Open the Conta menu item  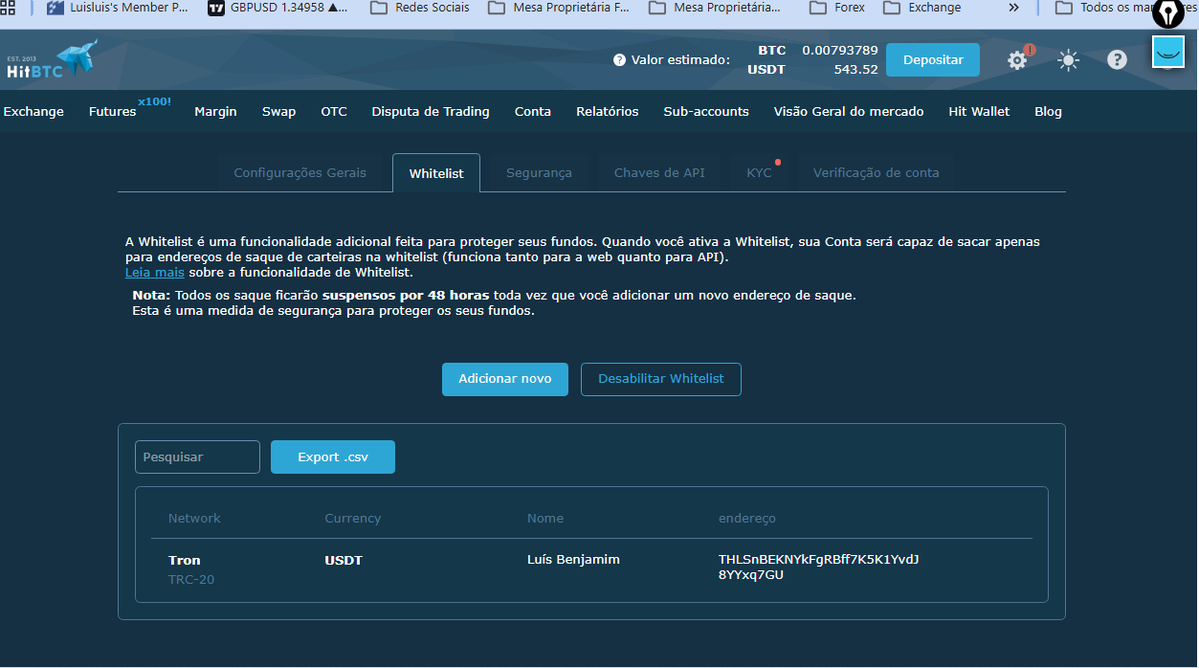click(533, 112)
